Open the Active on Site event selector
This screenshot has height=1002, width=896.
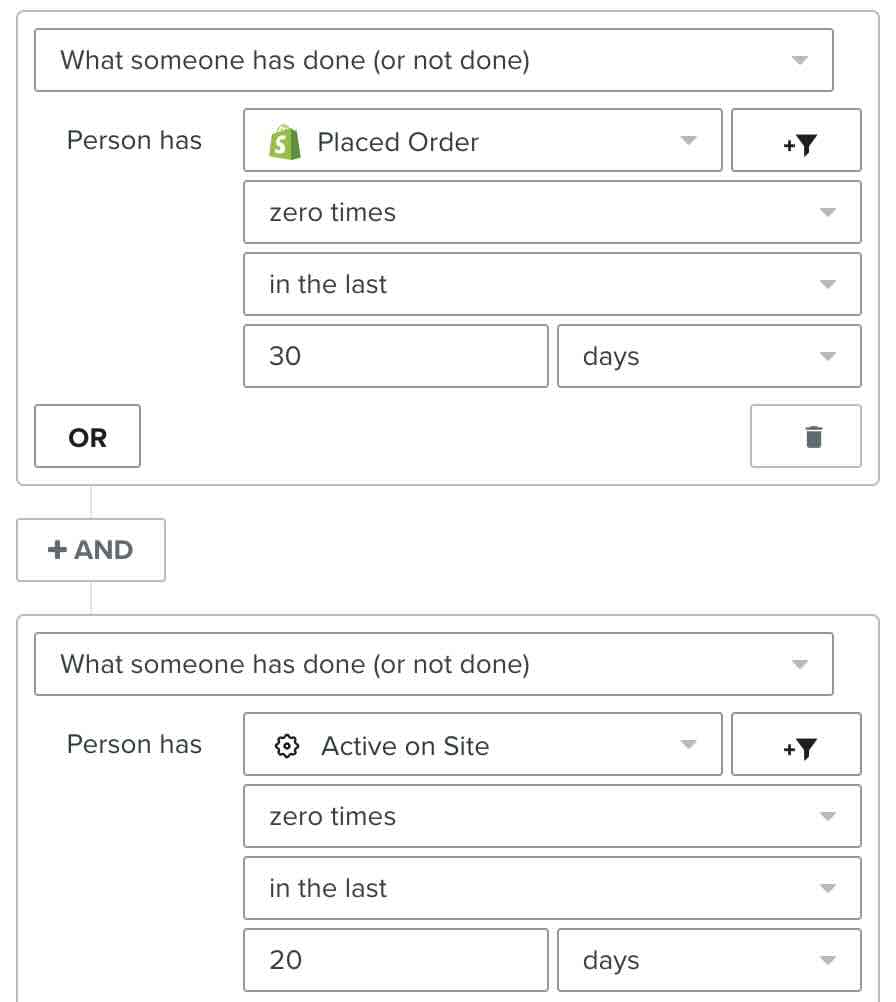[483, 744]
